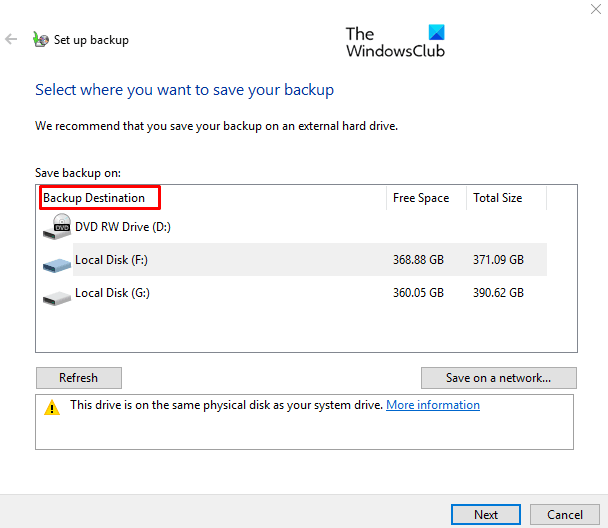
Task: Click the yellow warning triangle icon
Action: pos(51,407)
